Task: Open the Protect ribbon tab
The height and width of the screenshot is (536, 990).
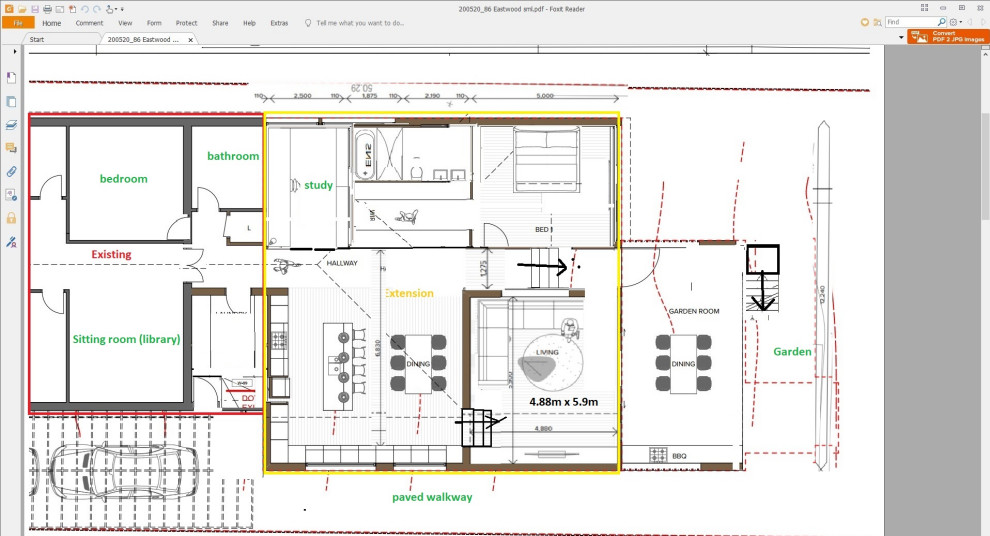Action: point(186,23)
